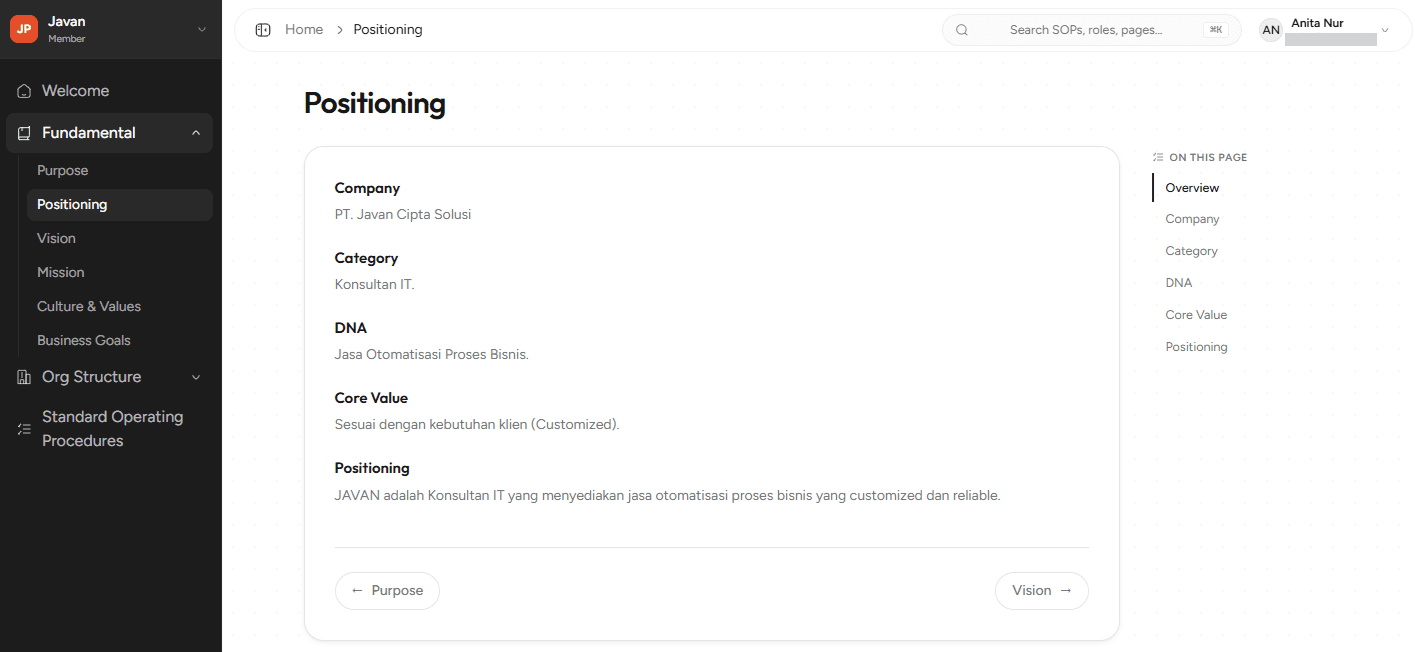Screen dimensions: 1415x652
Task: Expand the Org Structure chevron
Action: coord(196,377)
